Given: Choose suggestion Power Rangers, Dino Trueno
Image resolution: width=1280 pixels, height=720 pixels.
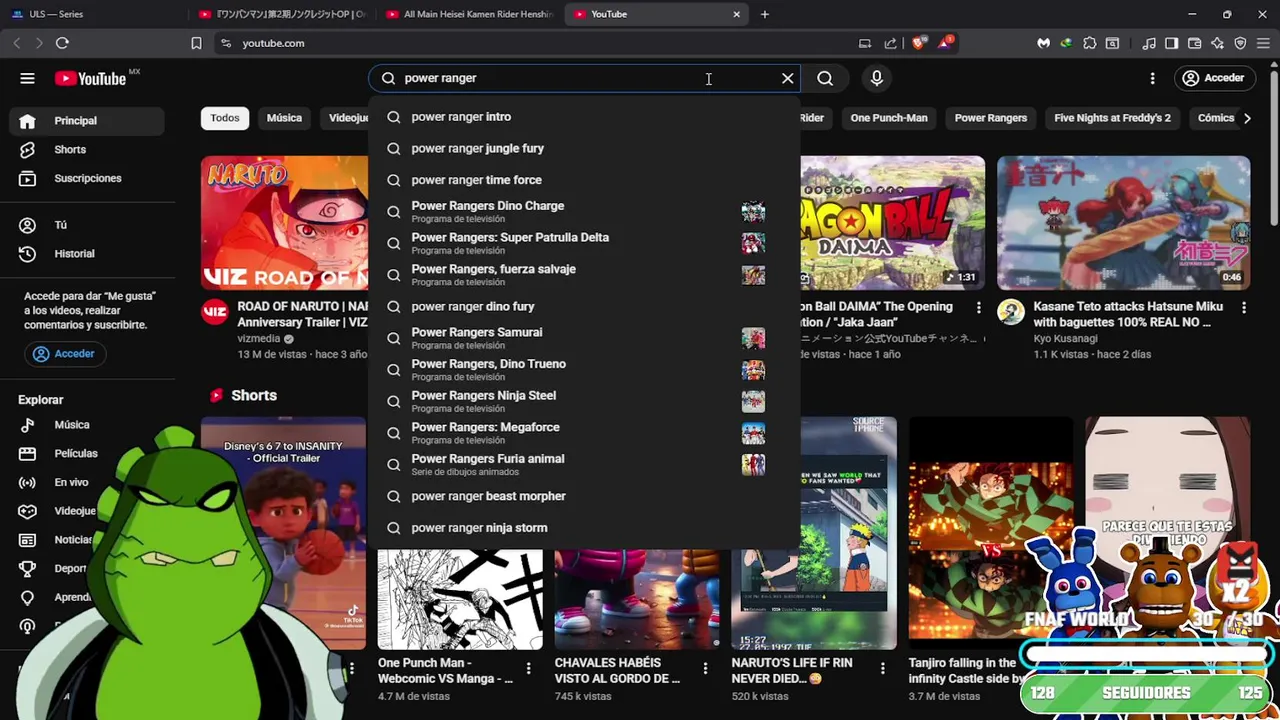Looking at the screenshot, I should tap(585, 369).
